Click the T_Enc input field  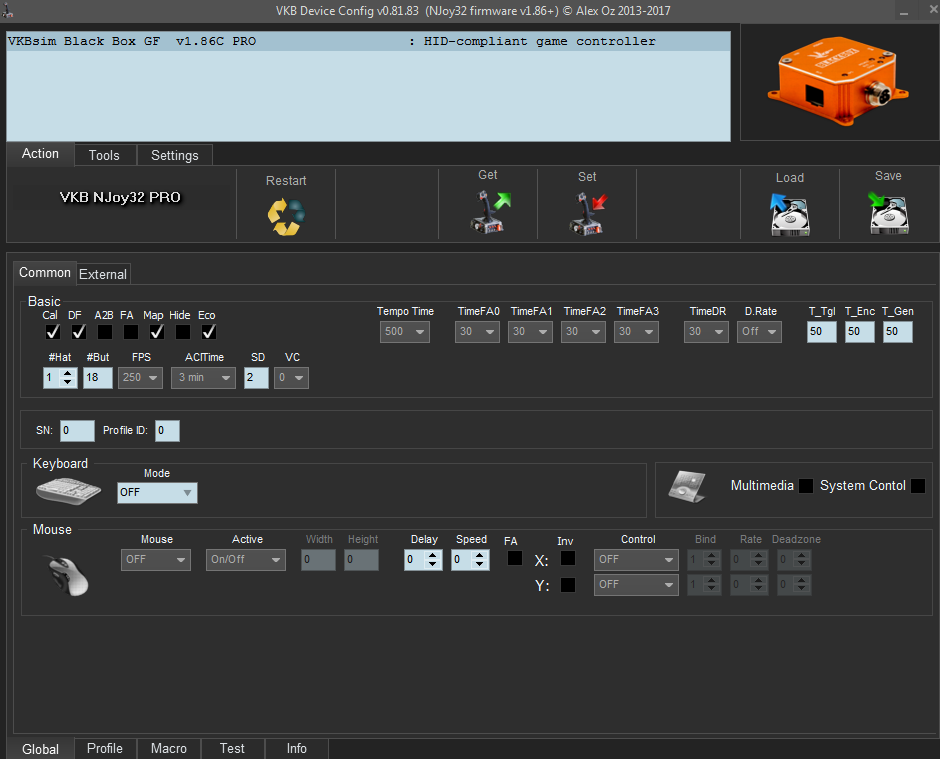click(860, 332)
